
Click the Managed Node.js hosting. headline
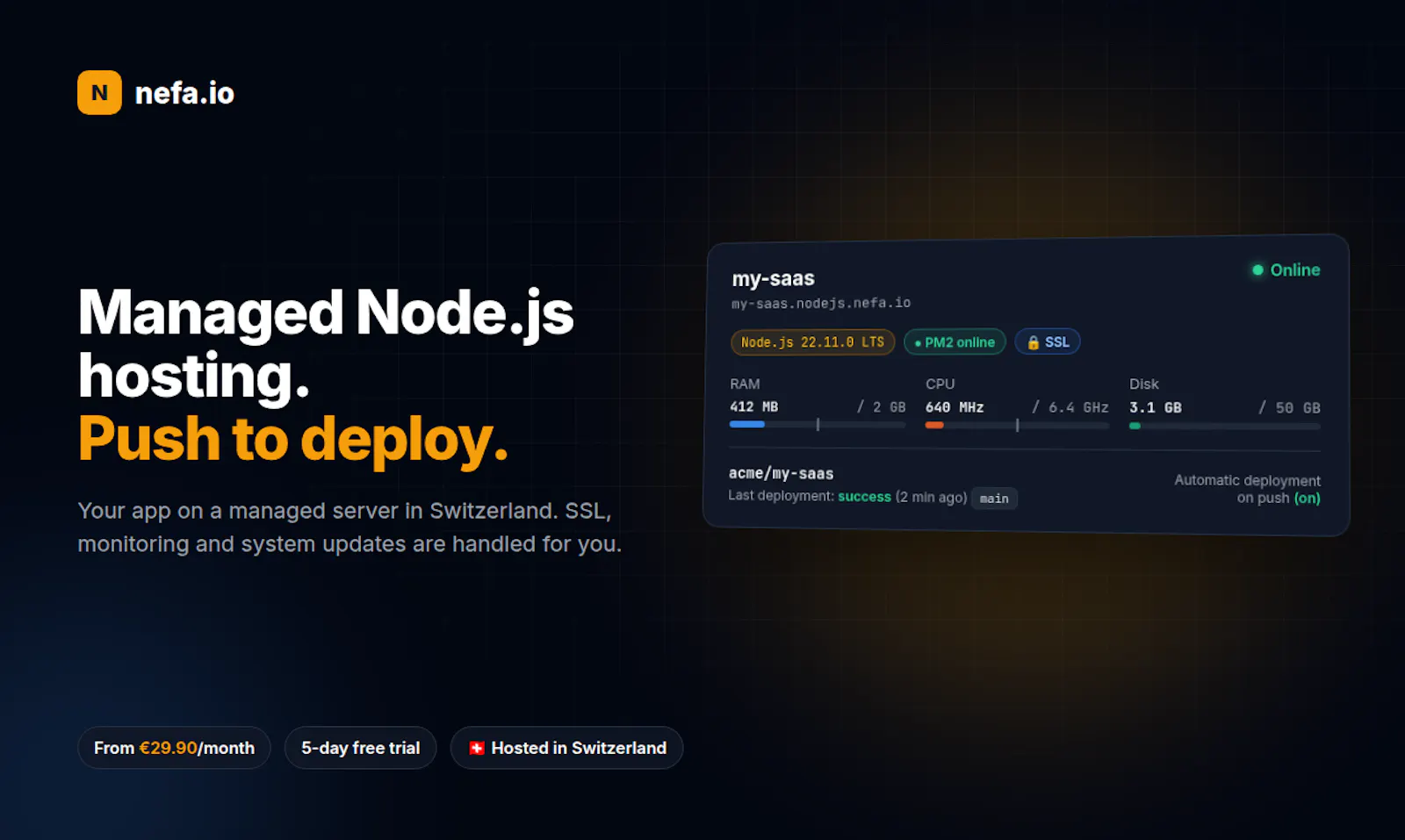(326, 343)
